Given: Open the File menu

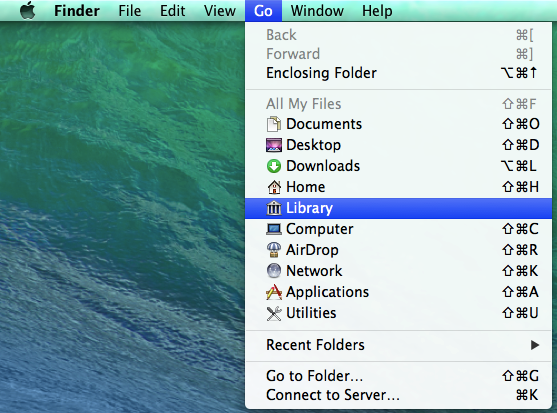Looking at the screenshot, I should click(129, 11).
